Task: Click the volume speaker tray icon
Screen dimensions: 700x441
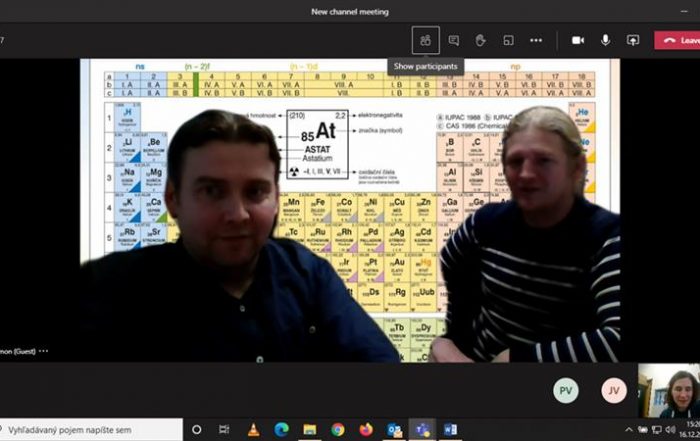Action: click(670, 430)
